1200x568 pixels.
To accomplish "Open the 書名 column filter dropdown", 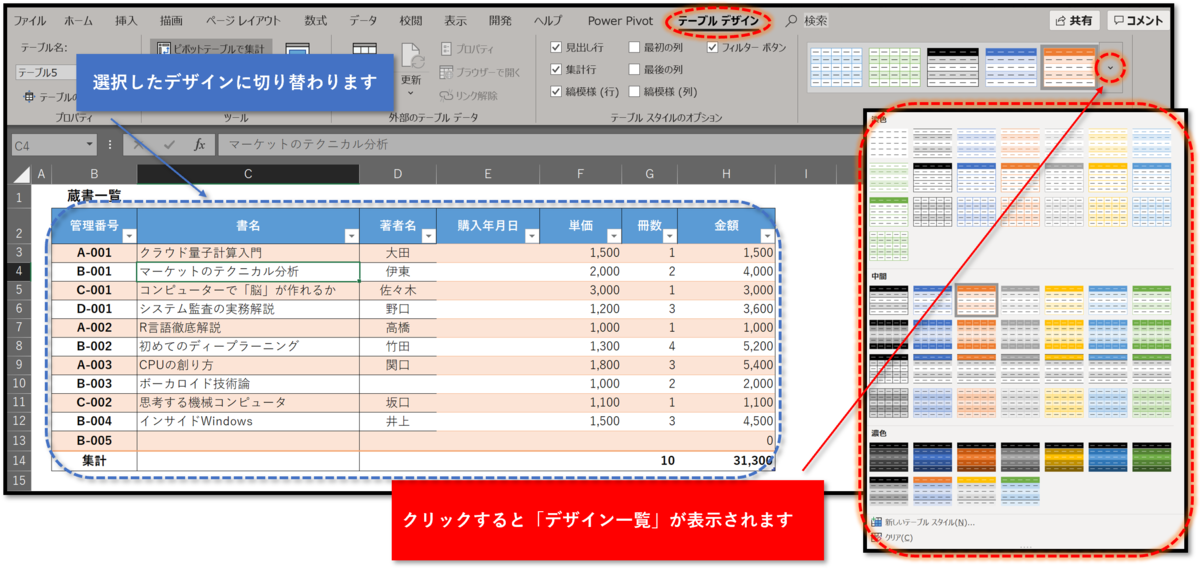I will coord(350,236).
